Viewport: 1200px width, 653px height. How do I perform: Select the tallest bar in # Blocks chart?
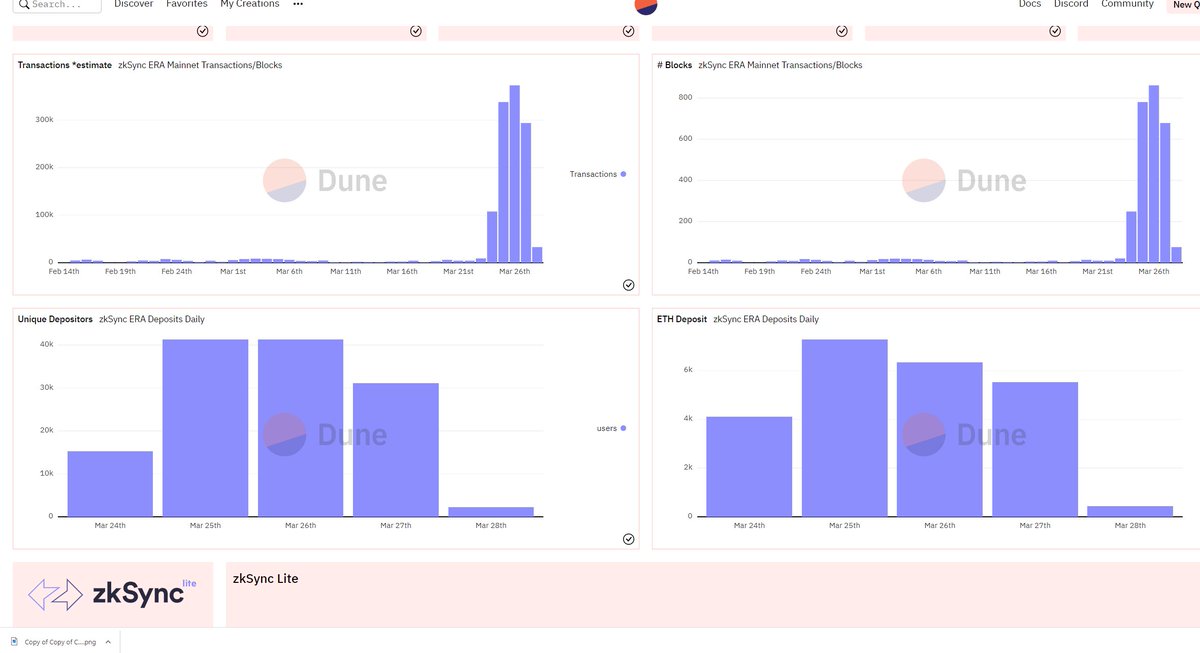pos(1153,174)
